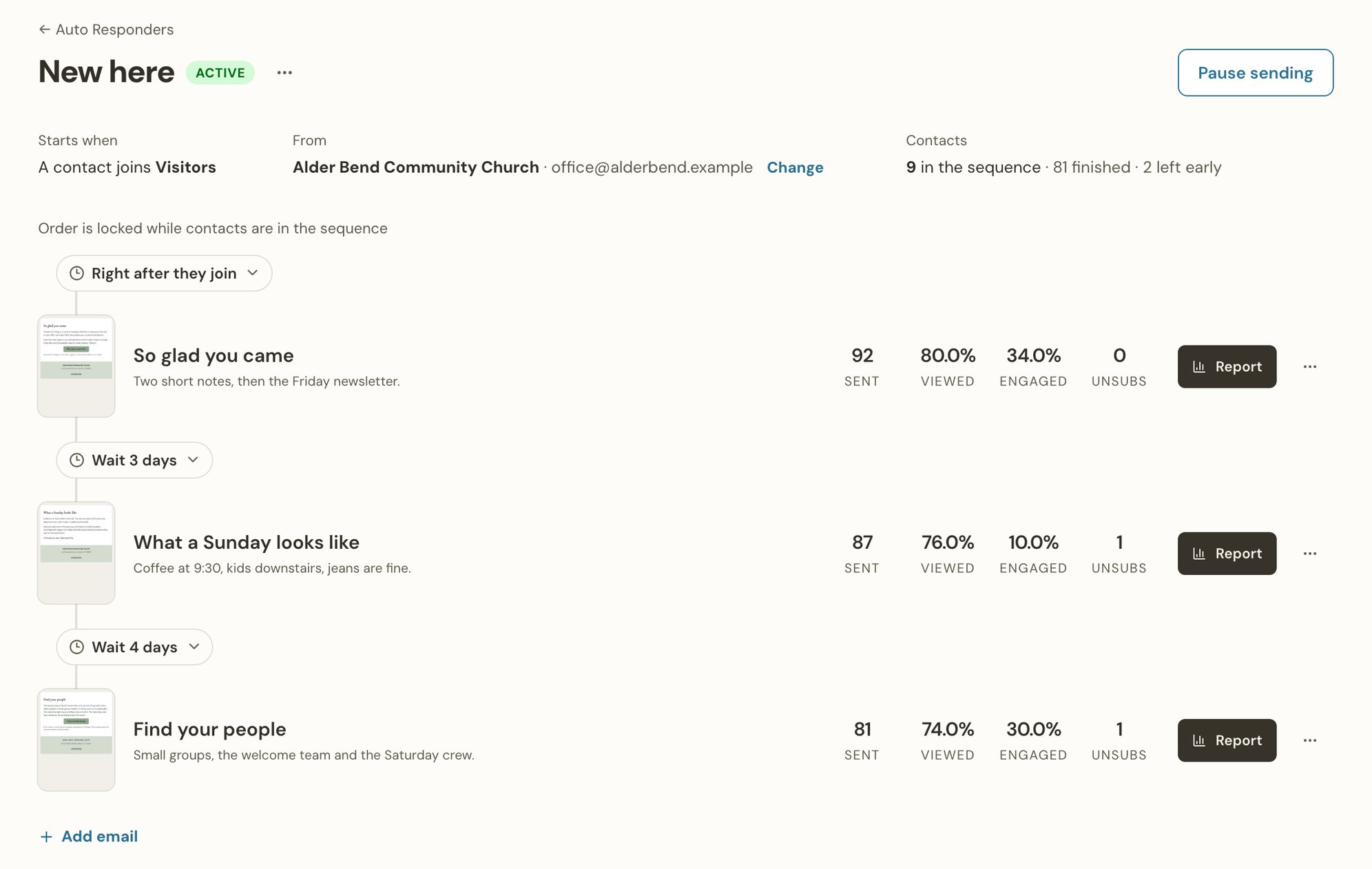Viewport: 1372px width, 869px height.
Task: Open the Find your people email title
Action: [x=209, y=729]
